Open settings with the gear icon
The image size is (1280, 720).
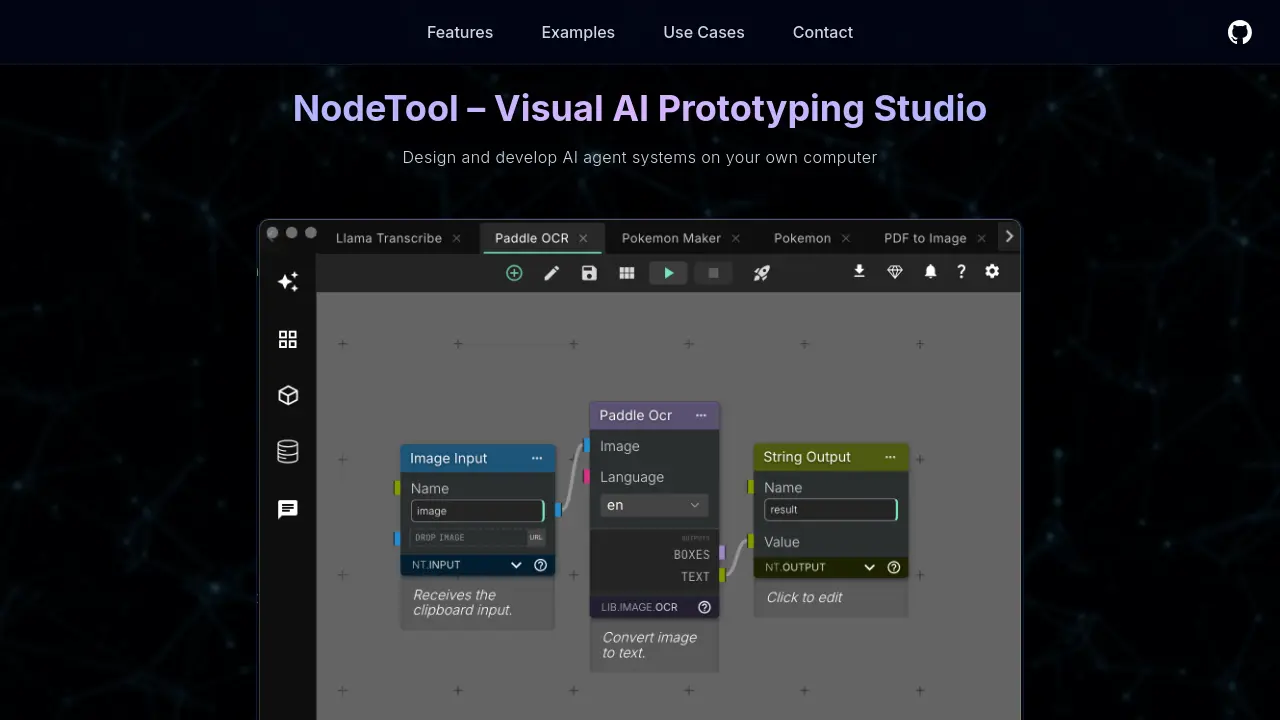(992, 271)
